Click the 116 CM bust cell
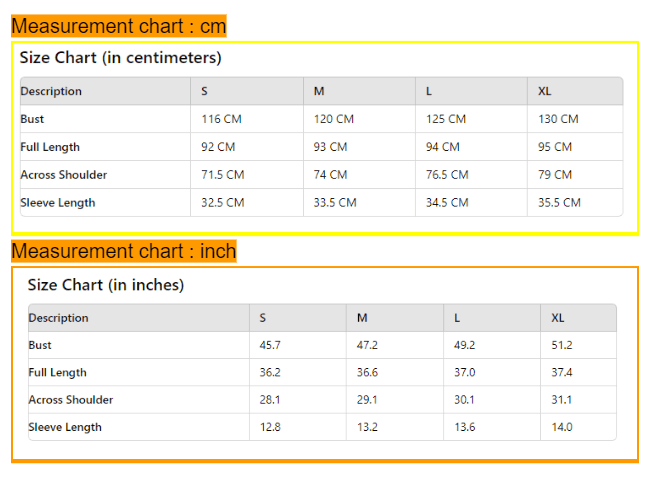Screen dimensions: 664x484 click(221, 119)
